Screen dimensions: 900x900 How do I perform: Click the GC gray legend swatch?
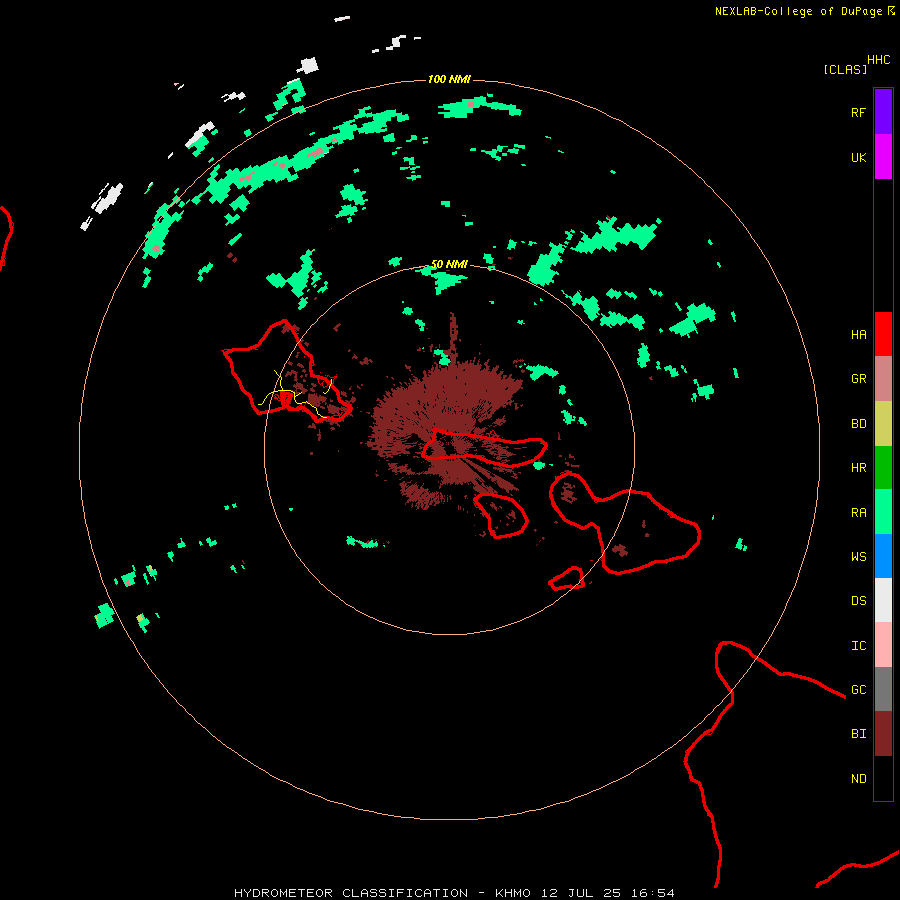883,689
